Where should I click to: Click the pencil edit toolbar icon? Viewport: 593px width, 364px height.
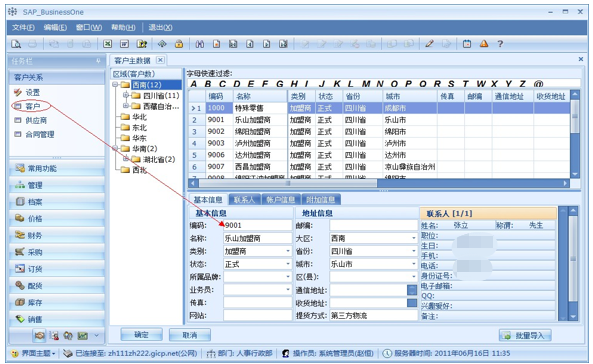click(429, 44)
